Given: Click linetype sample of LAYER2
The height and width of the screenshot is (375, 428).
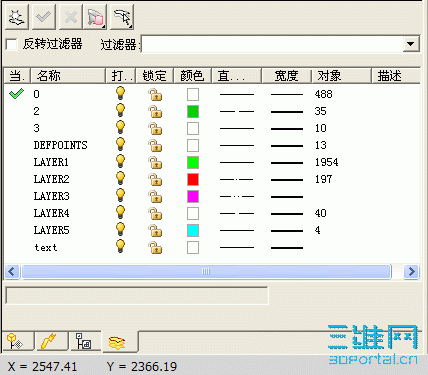Looking at the screenshot, I should pyautogui.click(x=237, y=180).
